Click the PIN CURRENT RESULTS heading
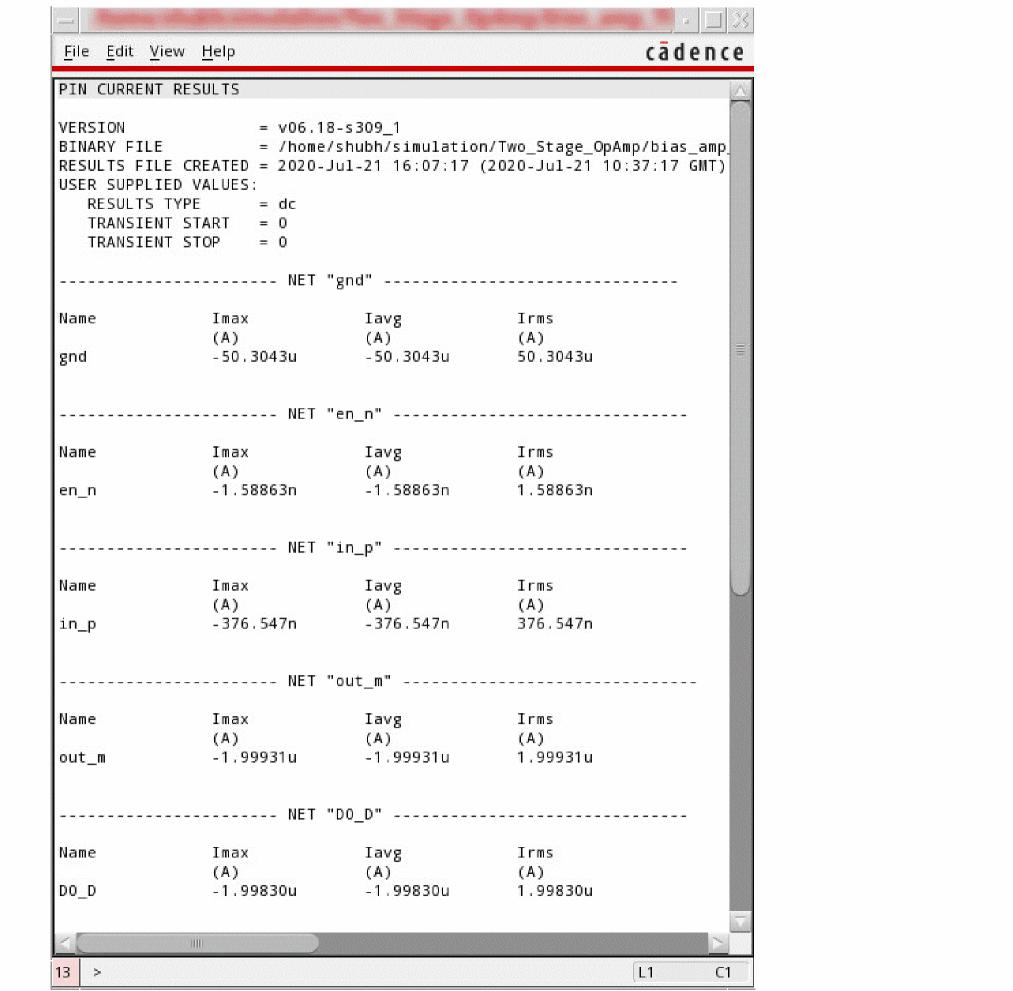Screen dimensions: 1013x991 [x=149, y=89]
